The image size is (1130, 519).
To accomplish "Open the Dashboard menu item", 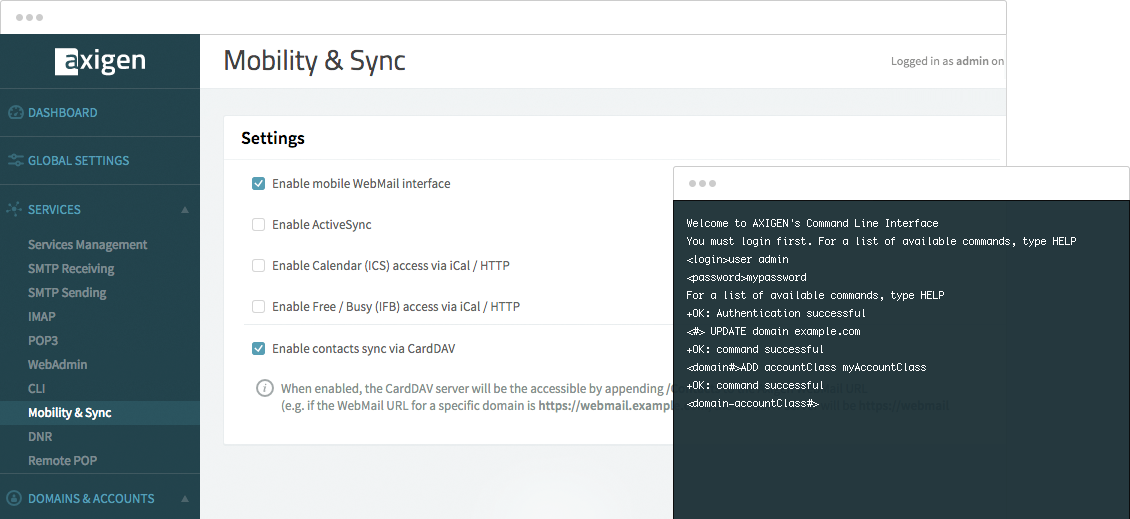I will pos(63,112).
